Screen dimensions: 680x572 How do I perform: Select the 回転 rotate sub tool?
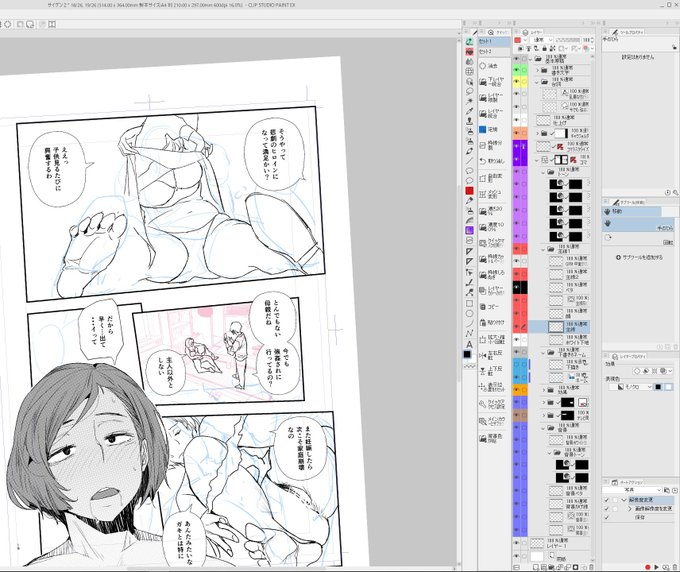pyautogui.click(x=640, y=239)
